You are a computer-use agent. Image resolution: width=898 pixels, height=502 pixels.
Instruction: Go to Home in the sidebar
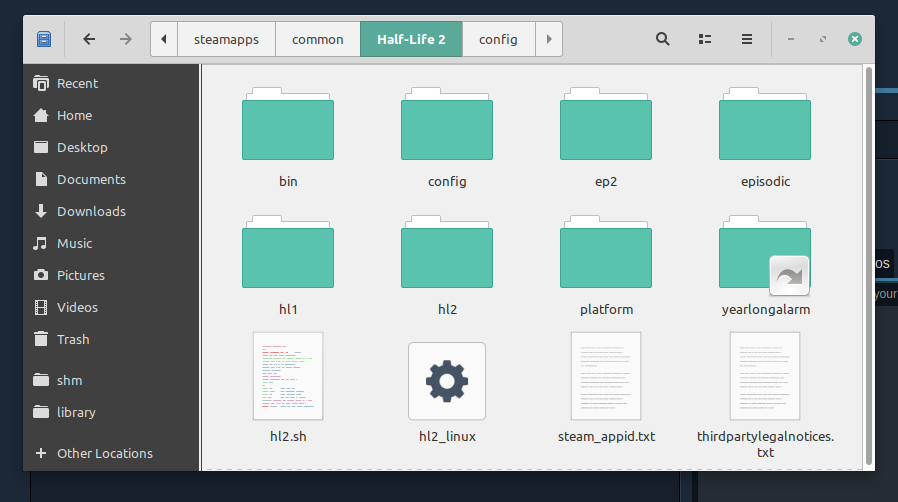click(111, 116)
